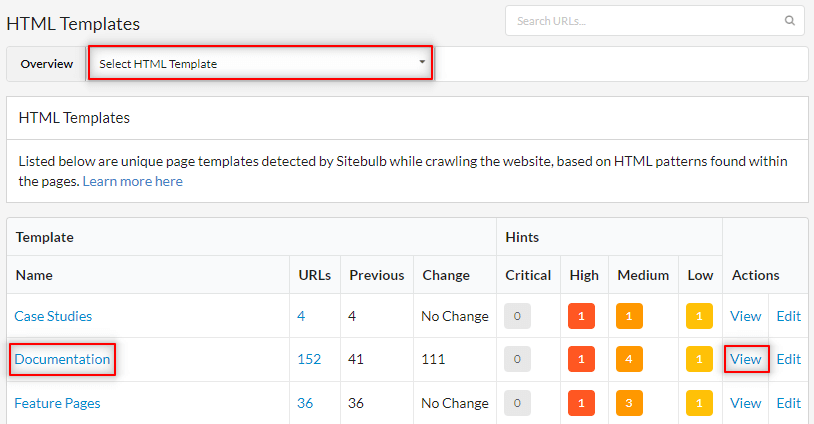Click the 4 URLs count for Case Studies

(301, 316)
